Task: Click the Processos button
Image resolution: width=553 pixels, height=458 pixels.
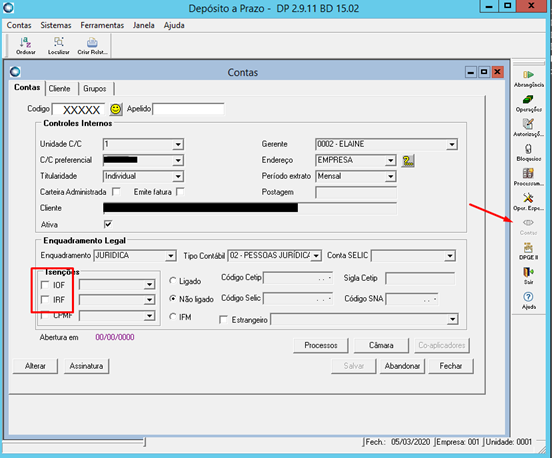Action: tap(321, 345)
